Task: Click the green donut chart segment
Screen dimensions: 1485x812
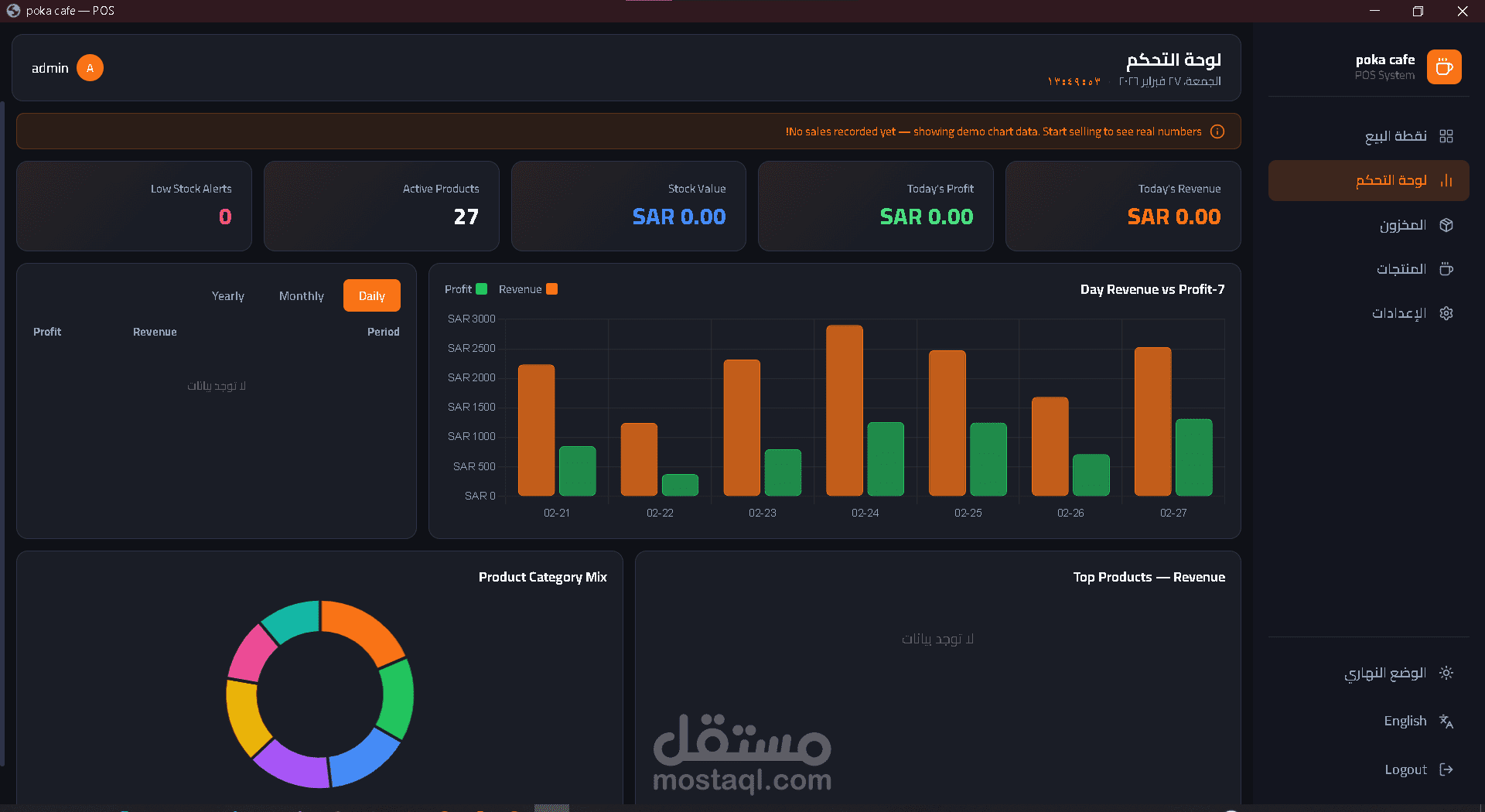Action: tap(398, 698)
